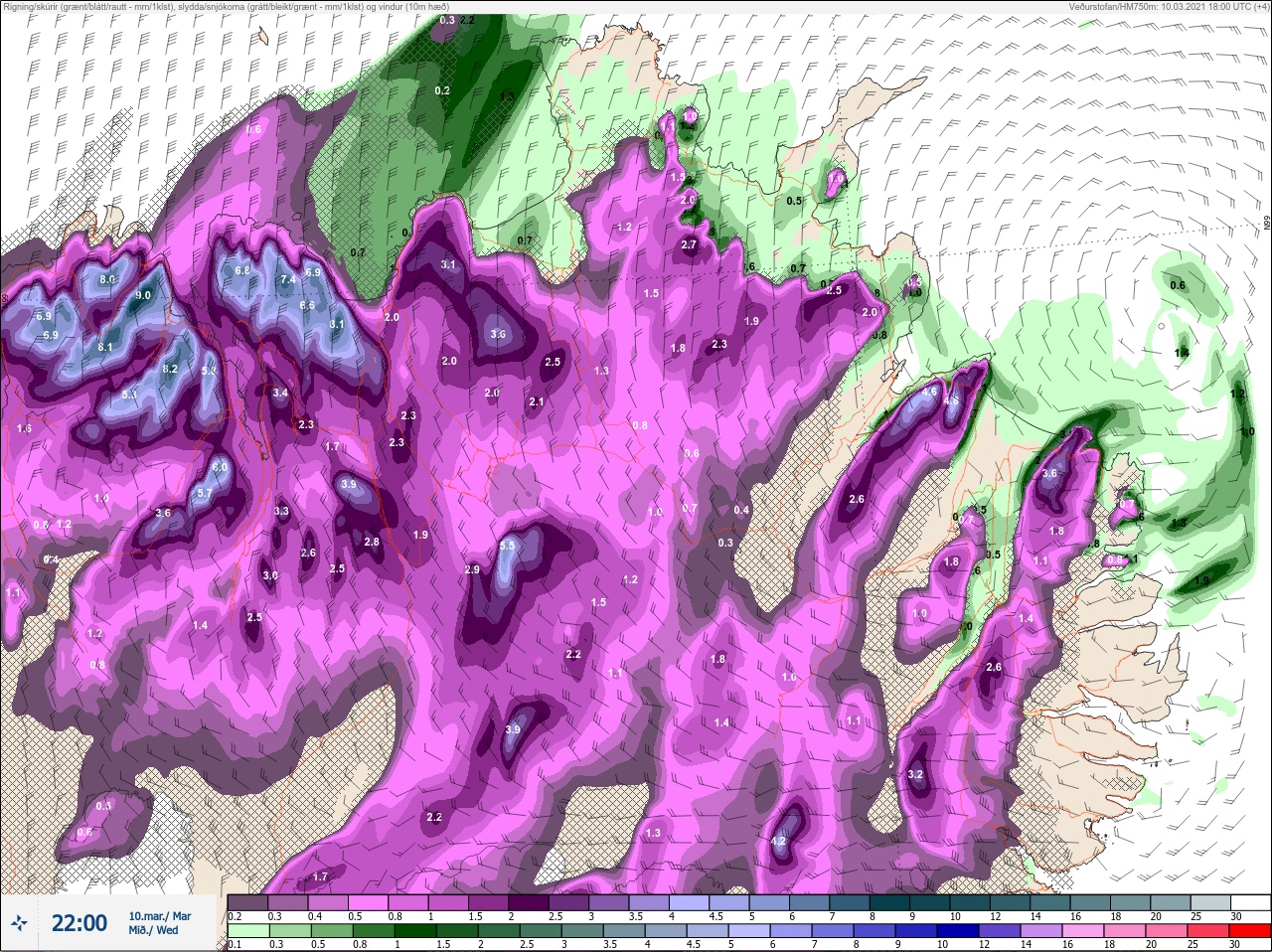Click the 5.3 precipitation value on the map
Screen dimensions: 1272x952
click(x=129, y=395)
